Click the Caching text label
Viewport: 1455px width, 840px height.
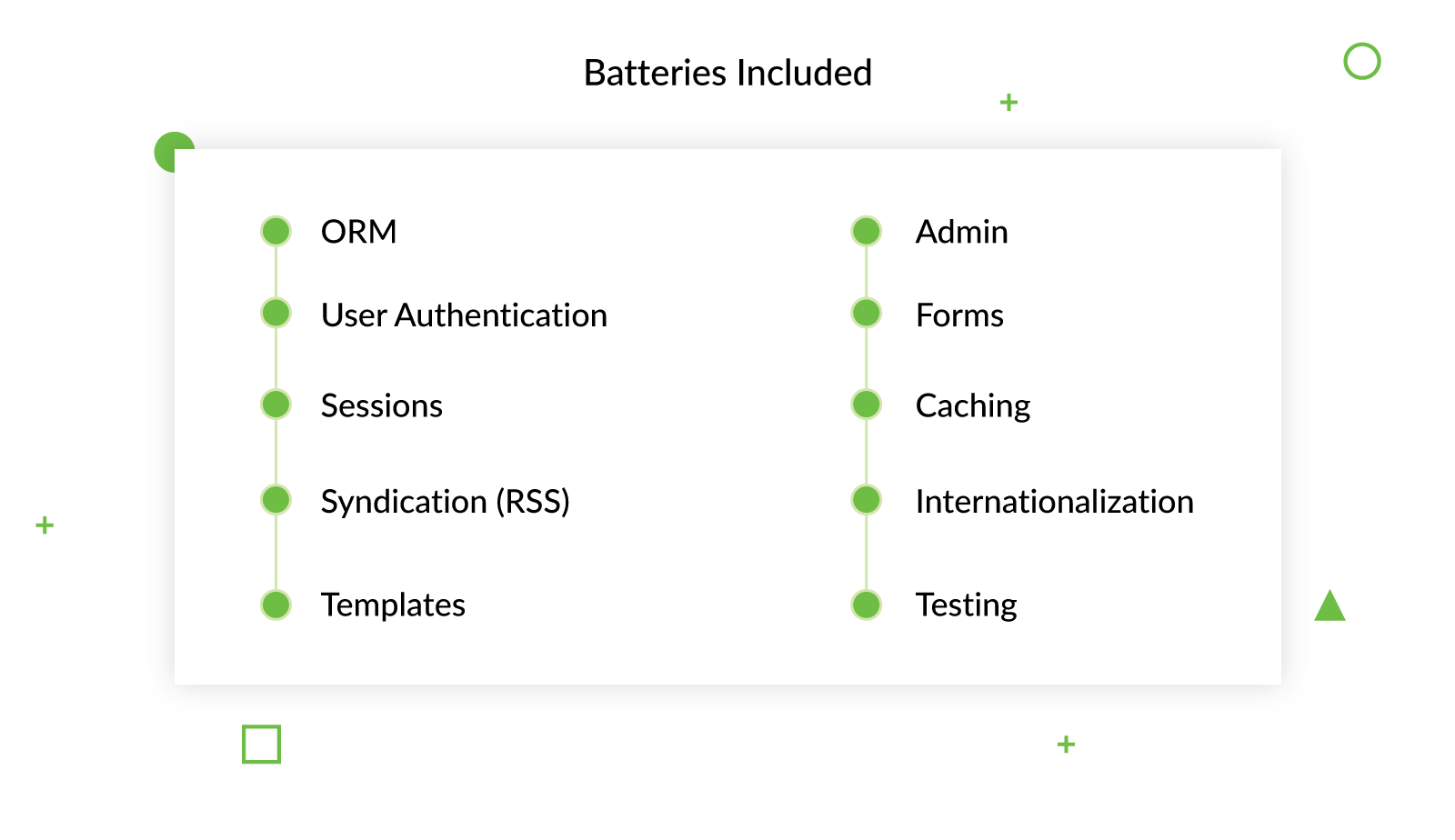pyautogui.click(x=972, y=405)
